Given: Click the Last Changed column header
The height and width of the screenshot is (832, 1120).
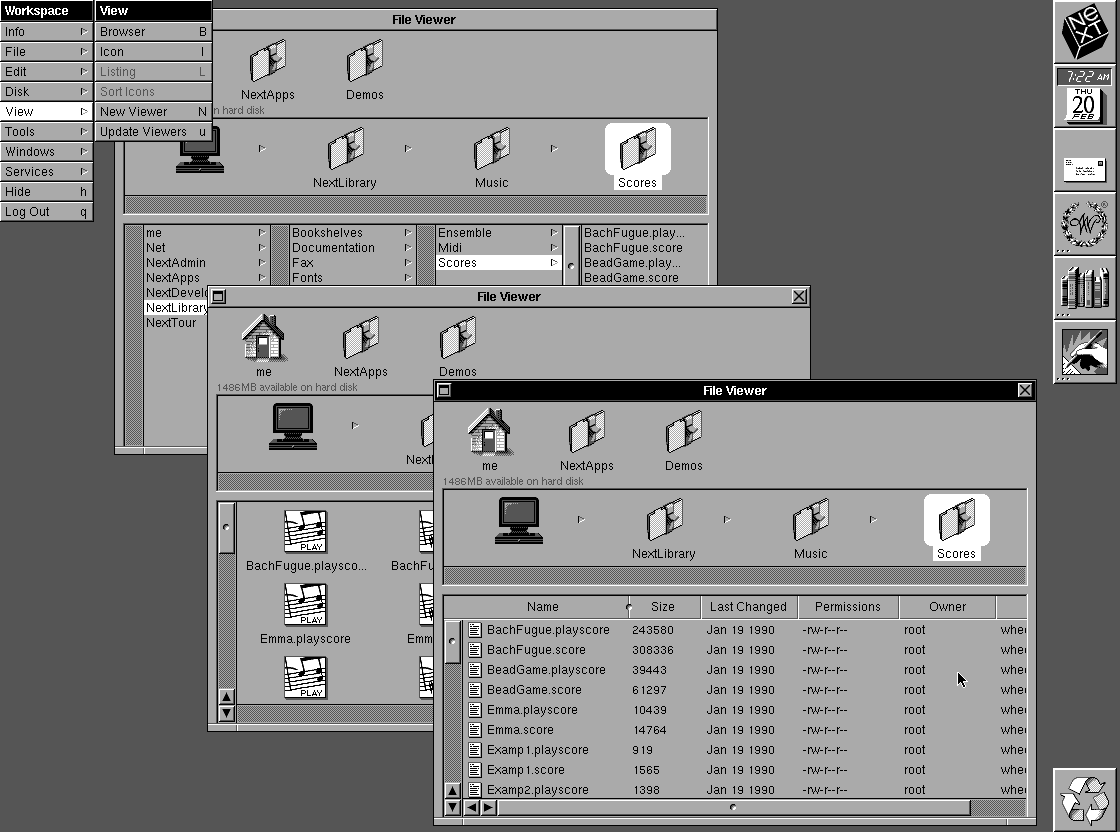Looking at the screenshot, I should tap(748, 606).
